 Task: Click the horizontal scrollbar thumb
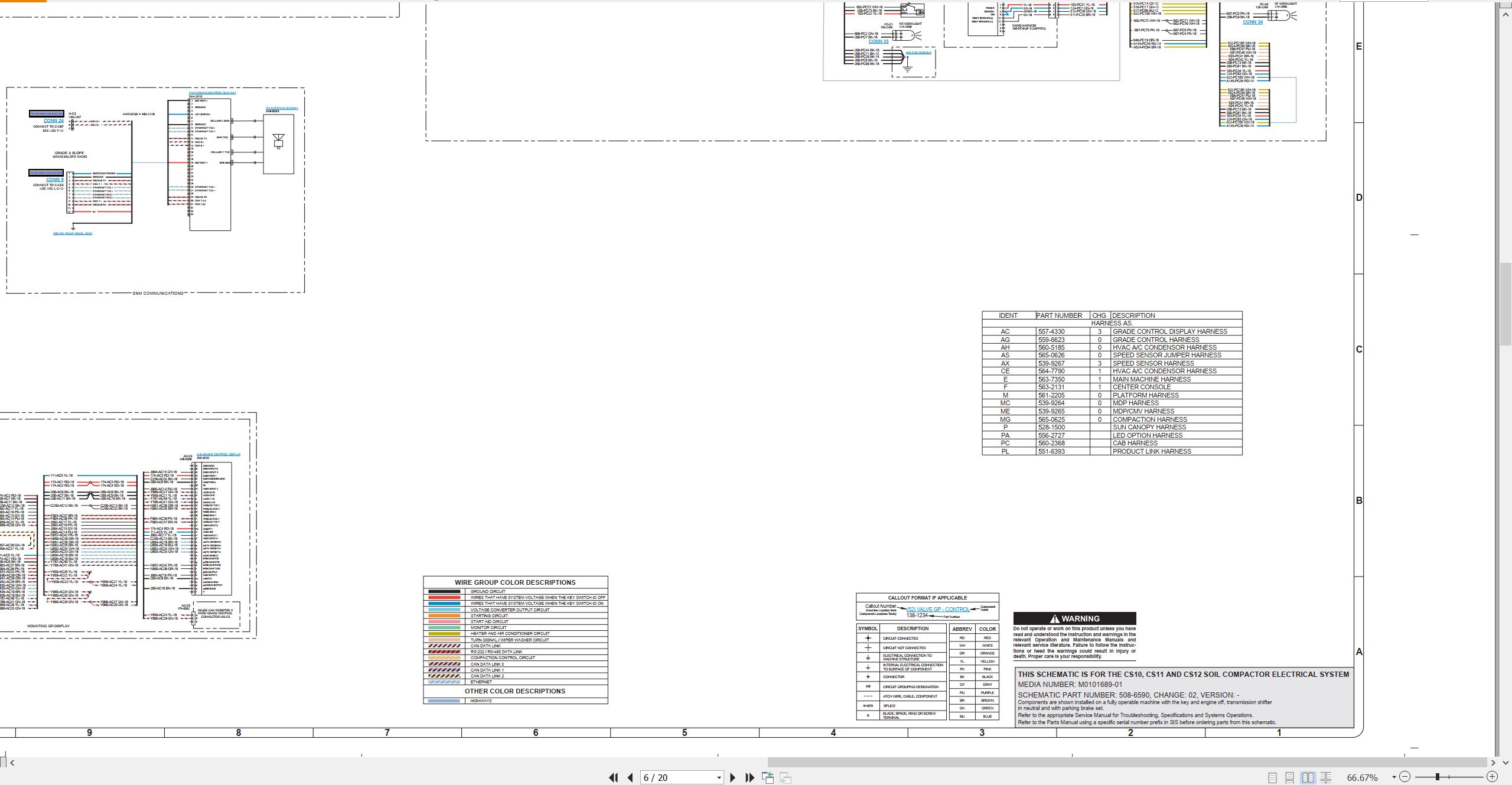coord(1127,763)
